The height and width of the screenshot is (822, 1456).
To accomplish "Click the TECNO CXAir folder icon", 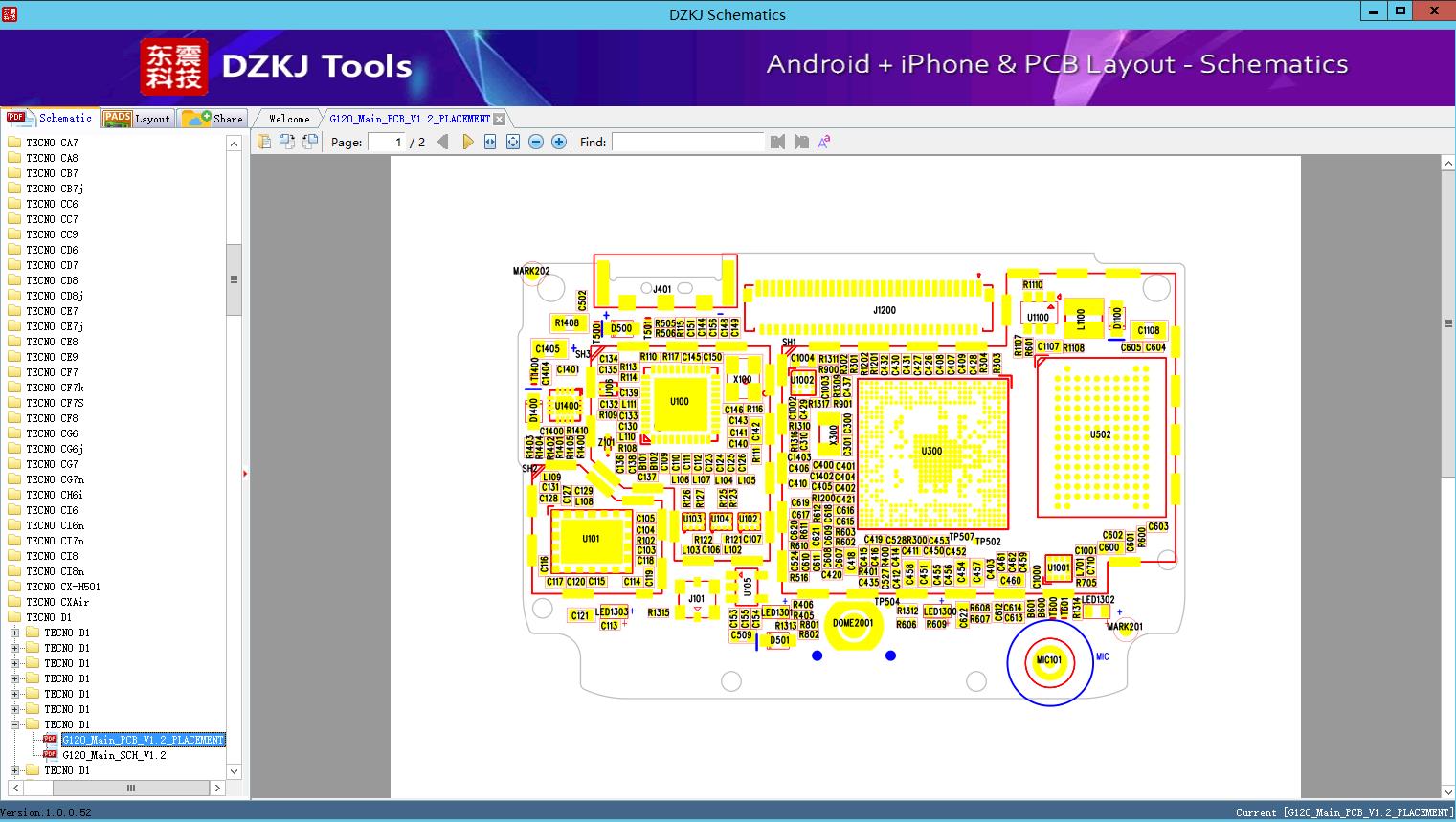I will tap(14, 602).
